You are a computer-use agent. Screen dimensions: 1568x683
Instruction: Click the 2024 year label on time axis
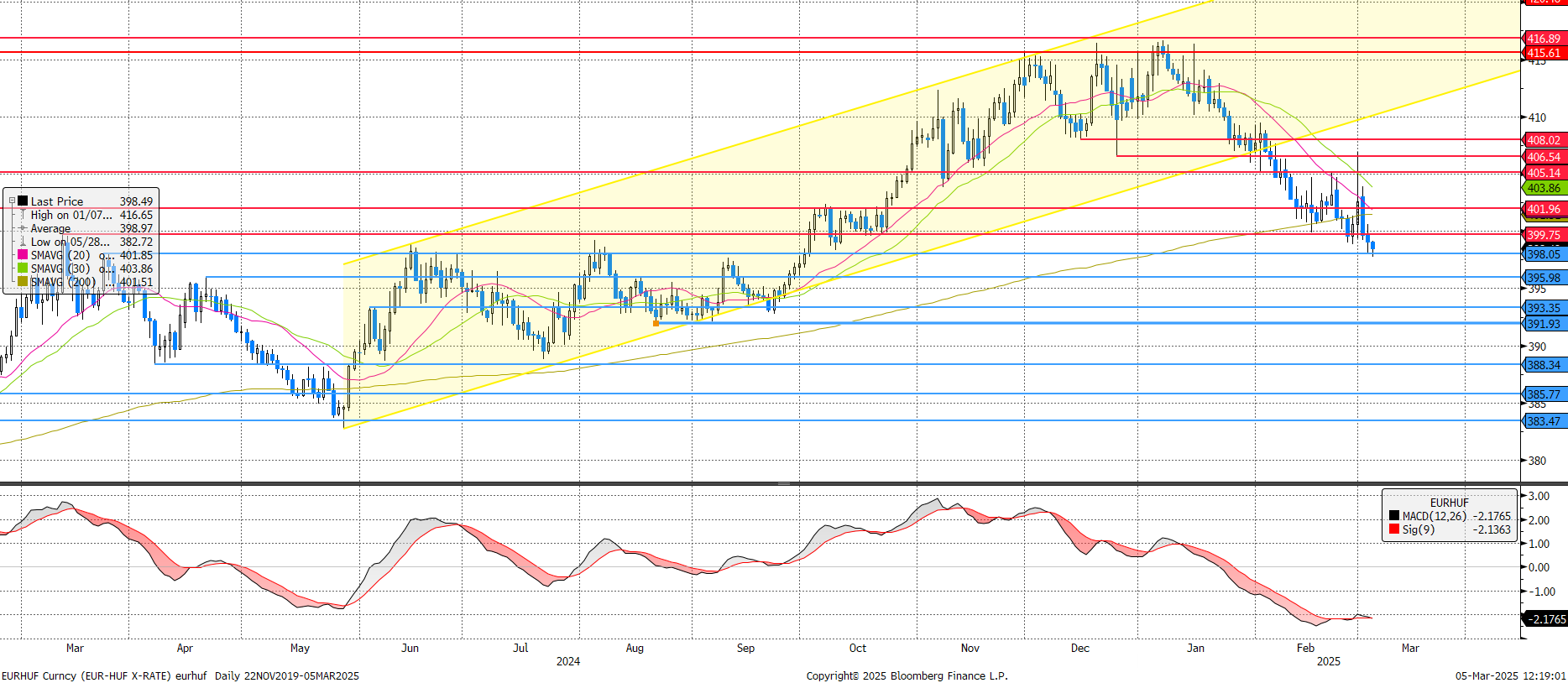coord(568,661)
